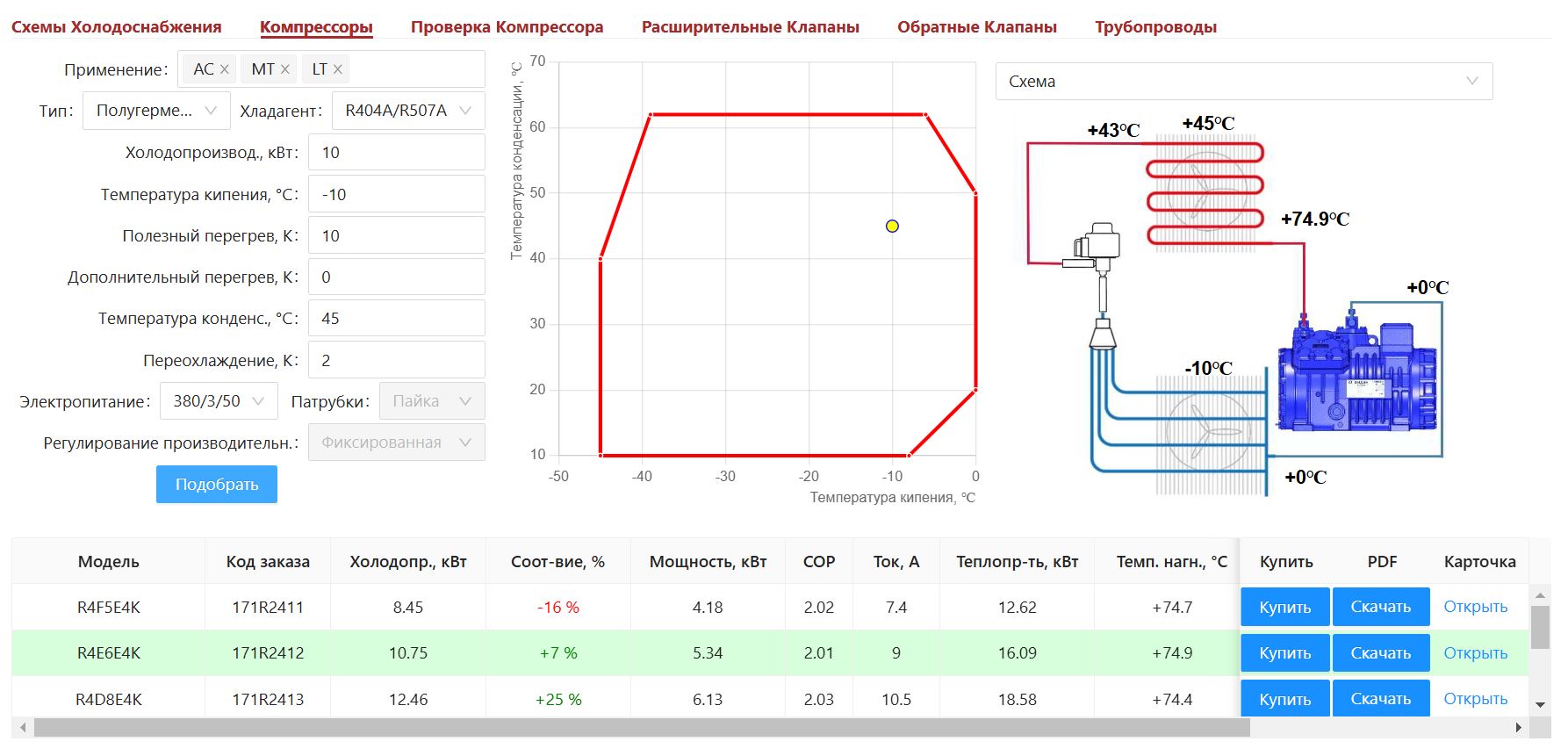Click the +74.9°C discharge label in schematic

1315,219
